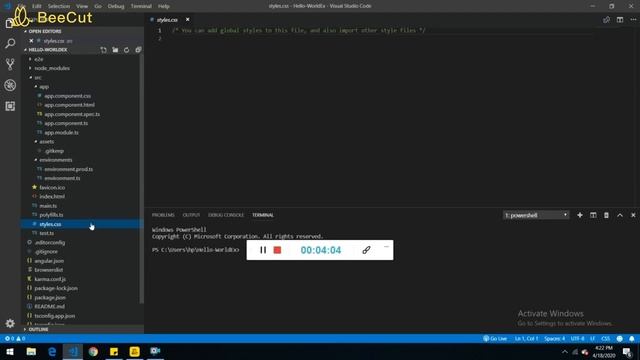Click the link icon on recorder toolbar
Screen dimensions: 640x360
click(366, 250)
